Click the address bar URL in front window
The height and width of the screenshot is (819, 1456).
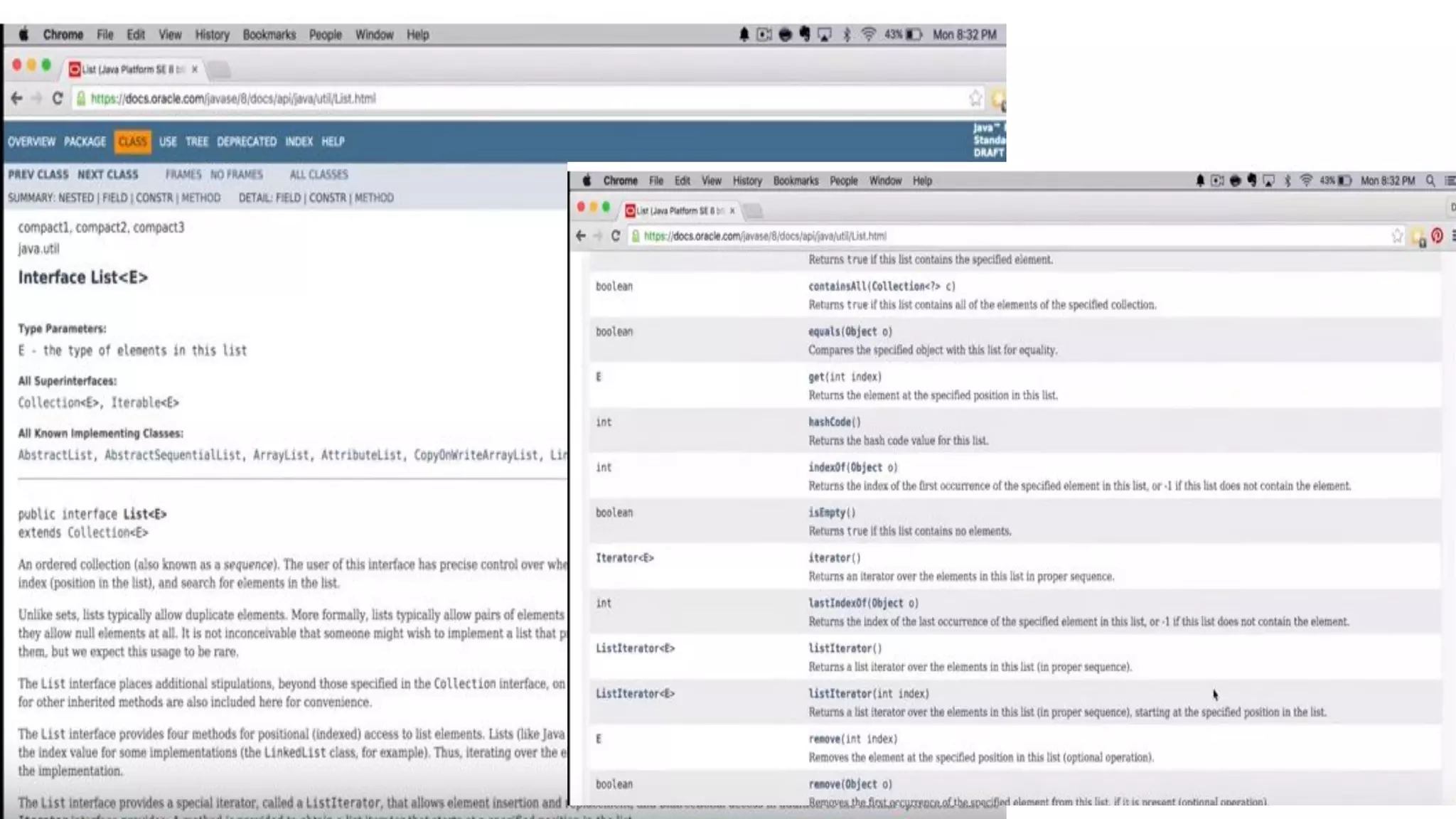click(765, 236)
